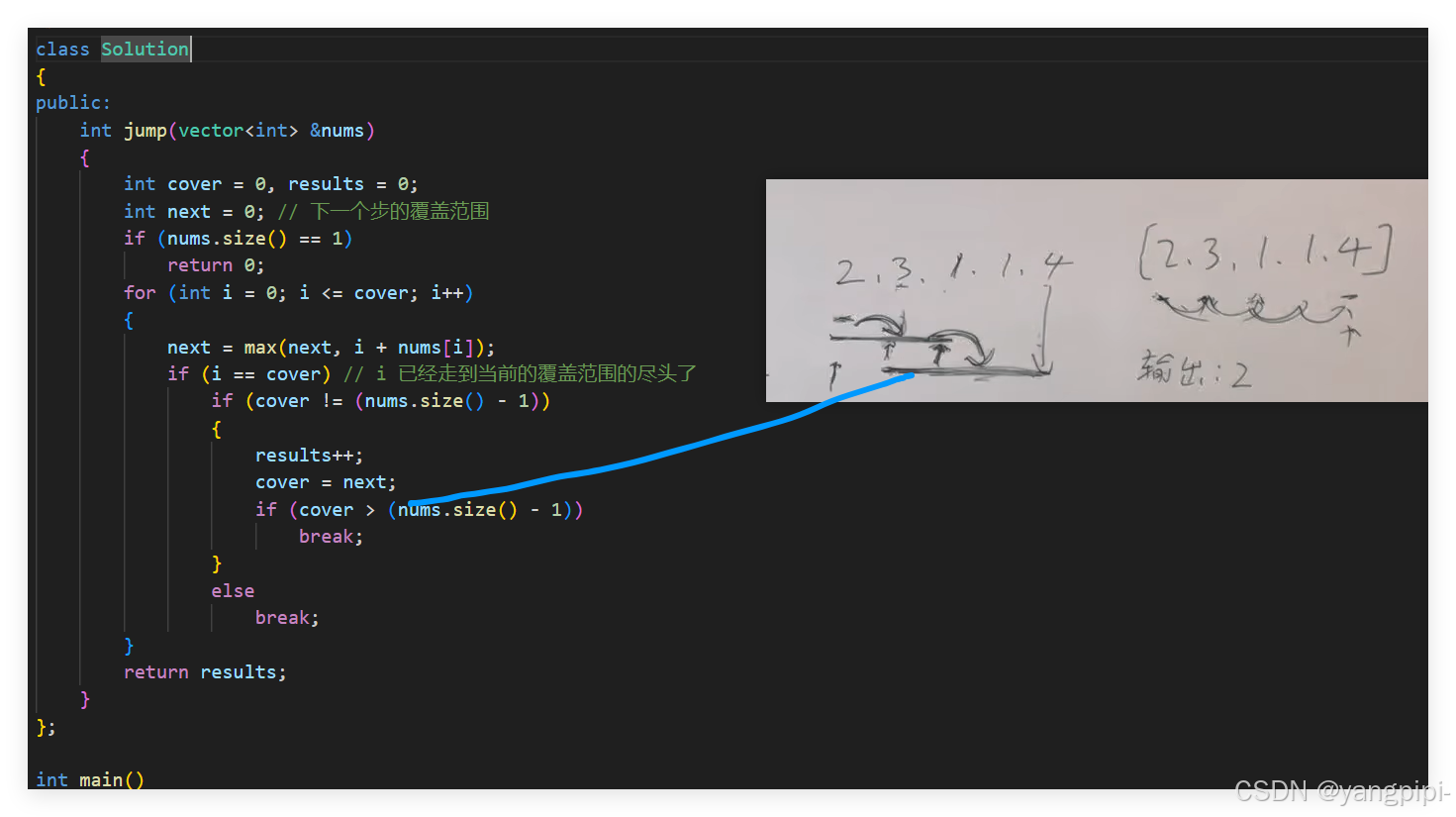This screenshot has width=1456, height=817.
Task: Click the 'next = max(next, i + nums[i]);' line
Action: [331, 348]
